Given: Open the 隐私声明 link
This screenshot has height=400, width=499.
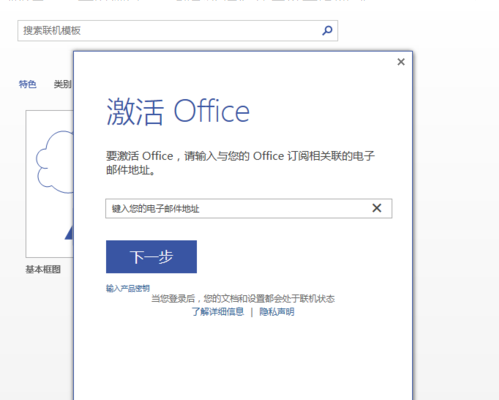Looking at the screenshot, I should click(x=277, y=312).
